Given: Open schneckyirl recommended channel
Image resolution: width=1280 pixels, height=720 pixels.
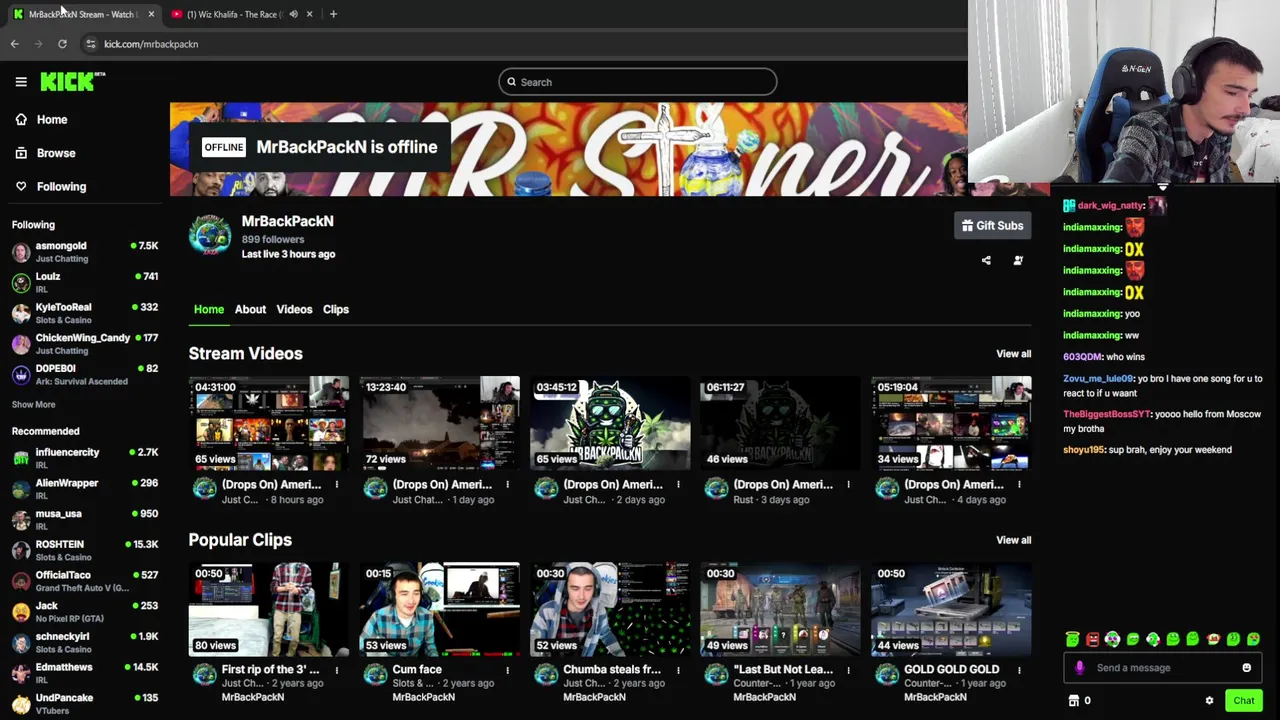Looking at the screenshot, I should [85, 642].
